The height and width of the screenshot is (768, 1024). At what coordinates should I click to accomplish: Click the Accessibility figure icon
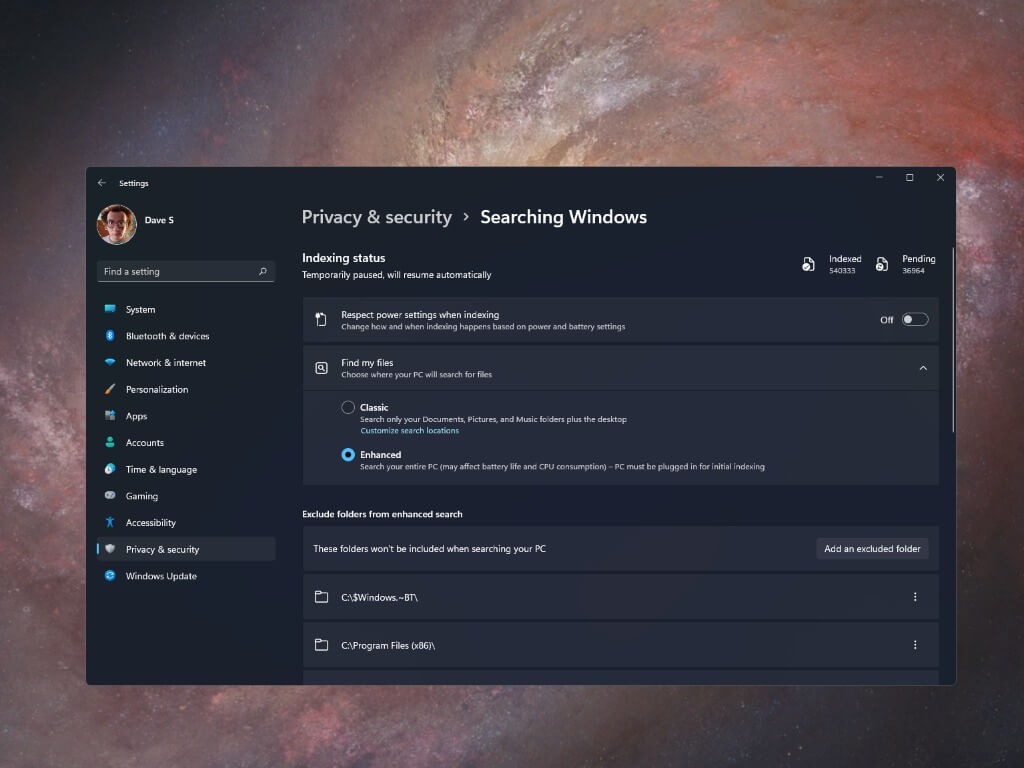coord(110,522)
